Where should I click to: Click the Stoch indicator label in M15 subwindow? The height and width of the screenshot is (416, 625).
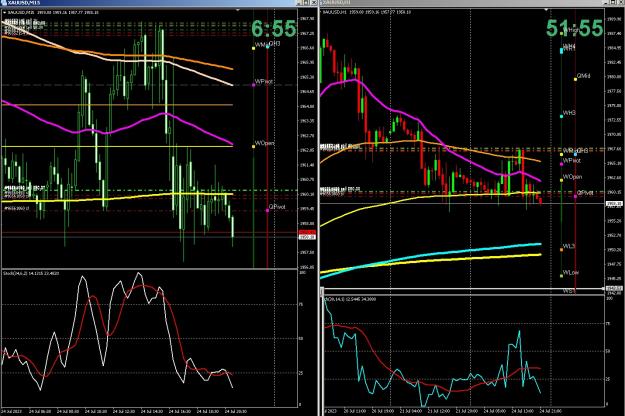coord(31,273)
